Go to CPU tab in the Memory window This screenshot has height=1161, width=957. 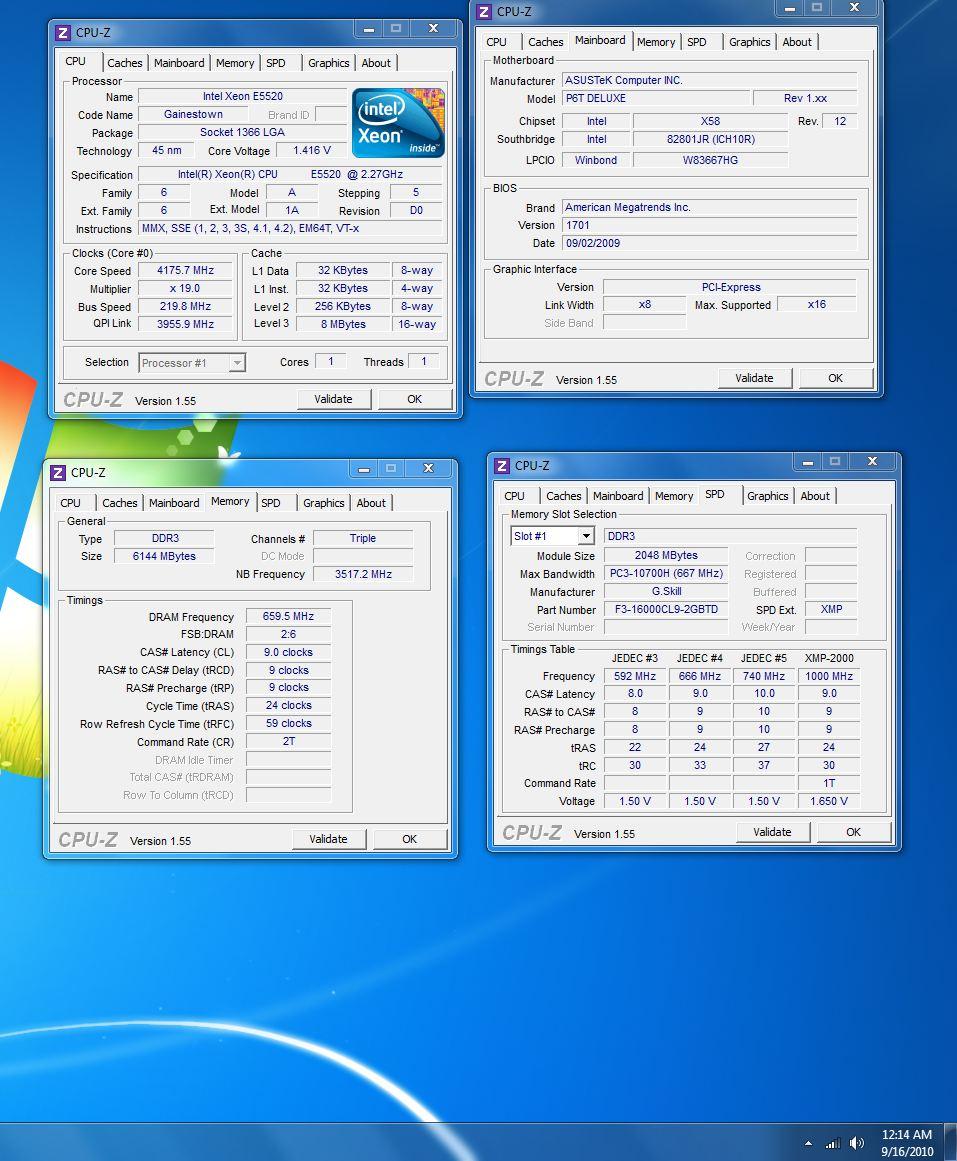click(70, 503)
